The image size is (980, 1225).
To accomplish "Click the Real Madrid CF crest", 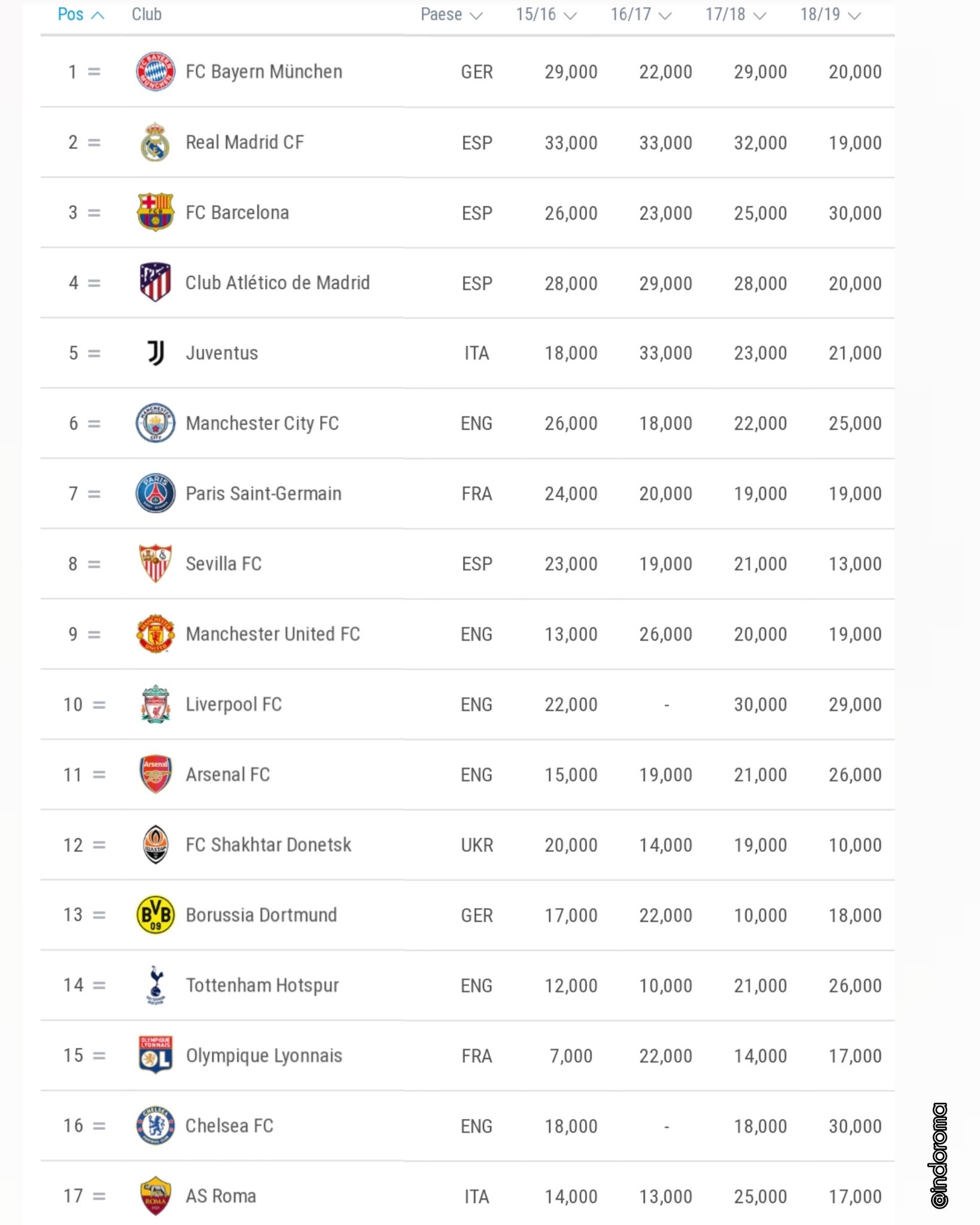I will 156,142.
